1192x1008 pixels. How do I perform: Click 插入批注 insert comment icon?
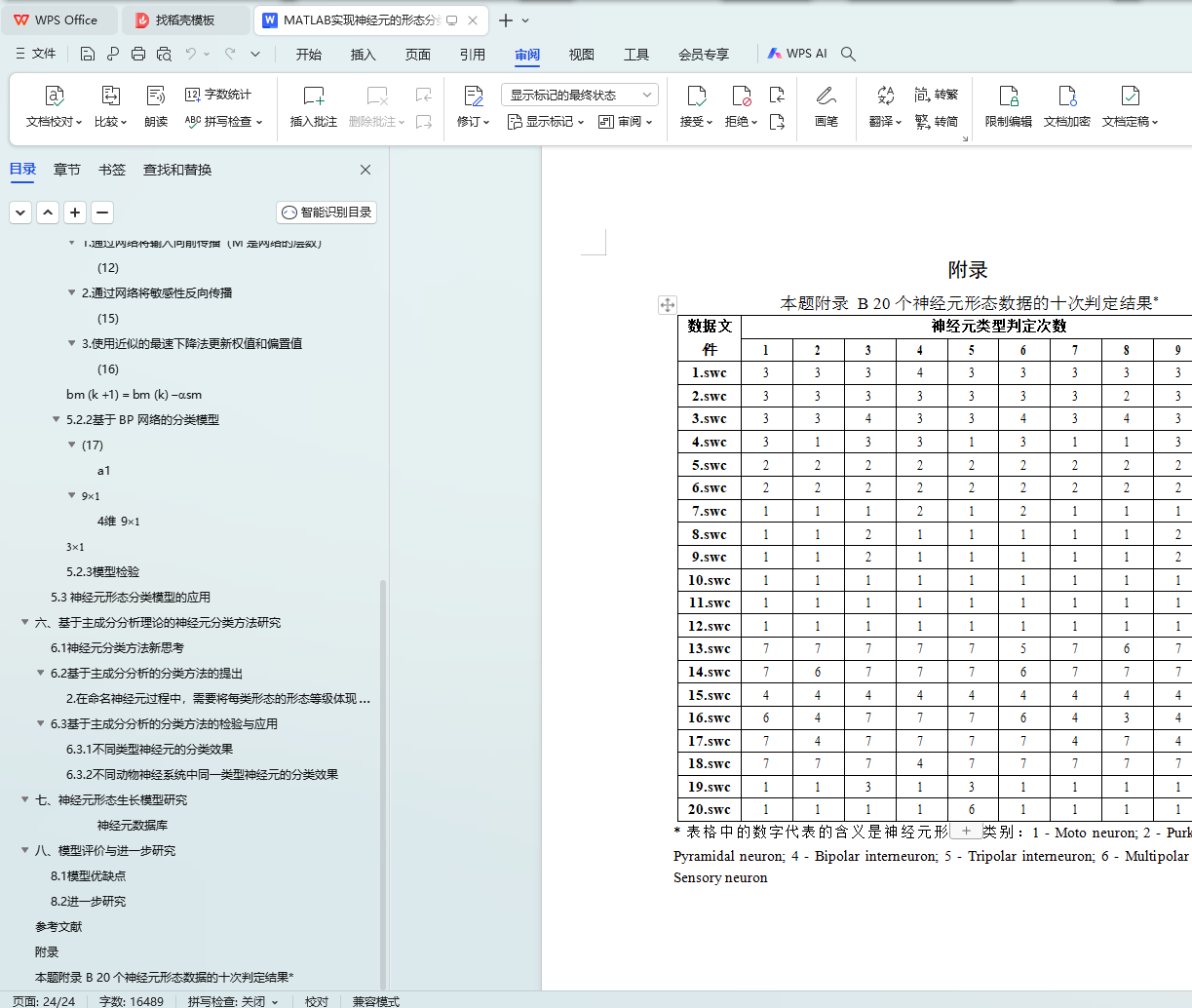coord(314,96)
